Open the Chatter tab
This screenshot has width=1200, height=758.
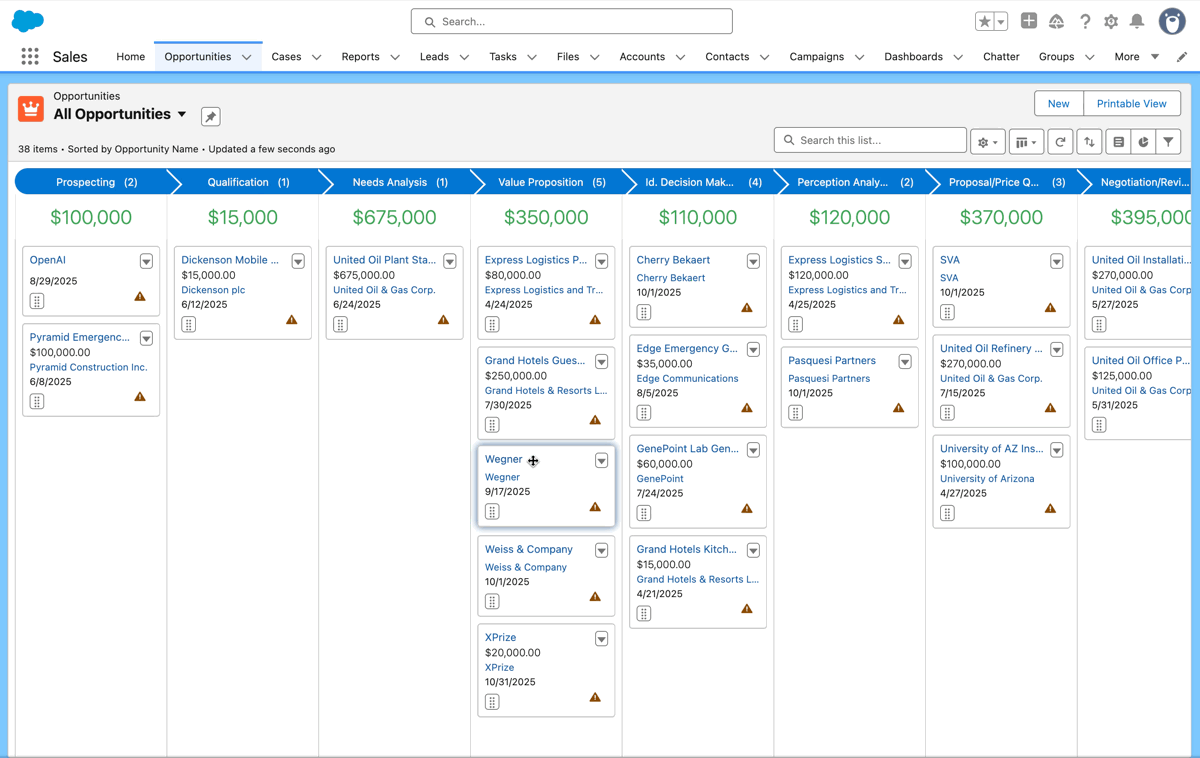pyautogui.click(x=1001, y=57)
